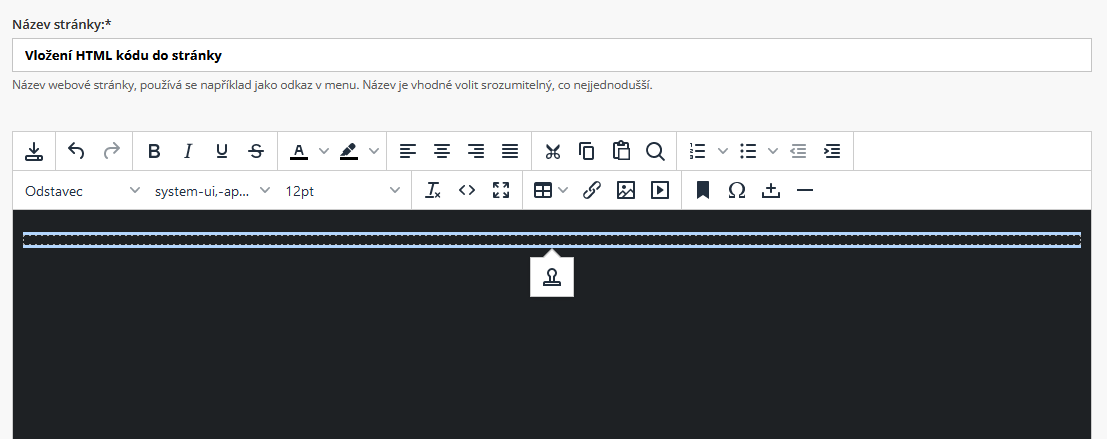Open the table insert menu
The height and width of the screenshot is (439, 1107).
tap(550, 190)
